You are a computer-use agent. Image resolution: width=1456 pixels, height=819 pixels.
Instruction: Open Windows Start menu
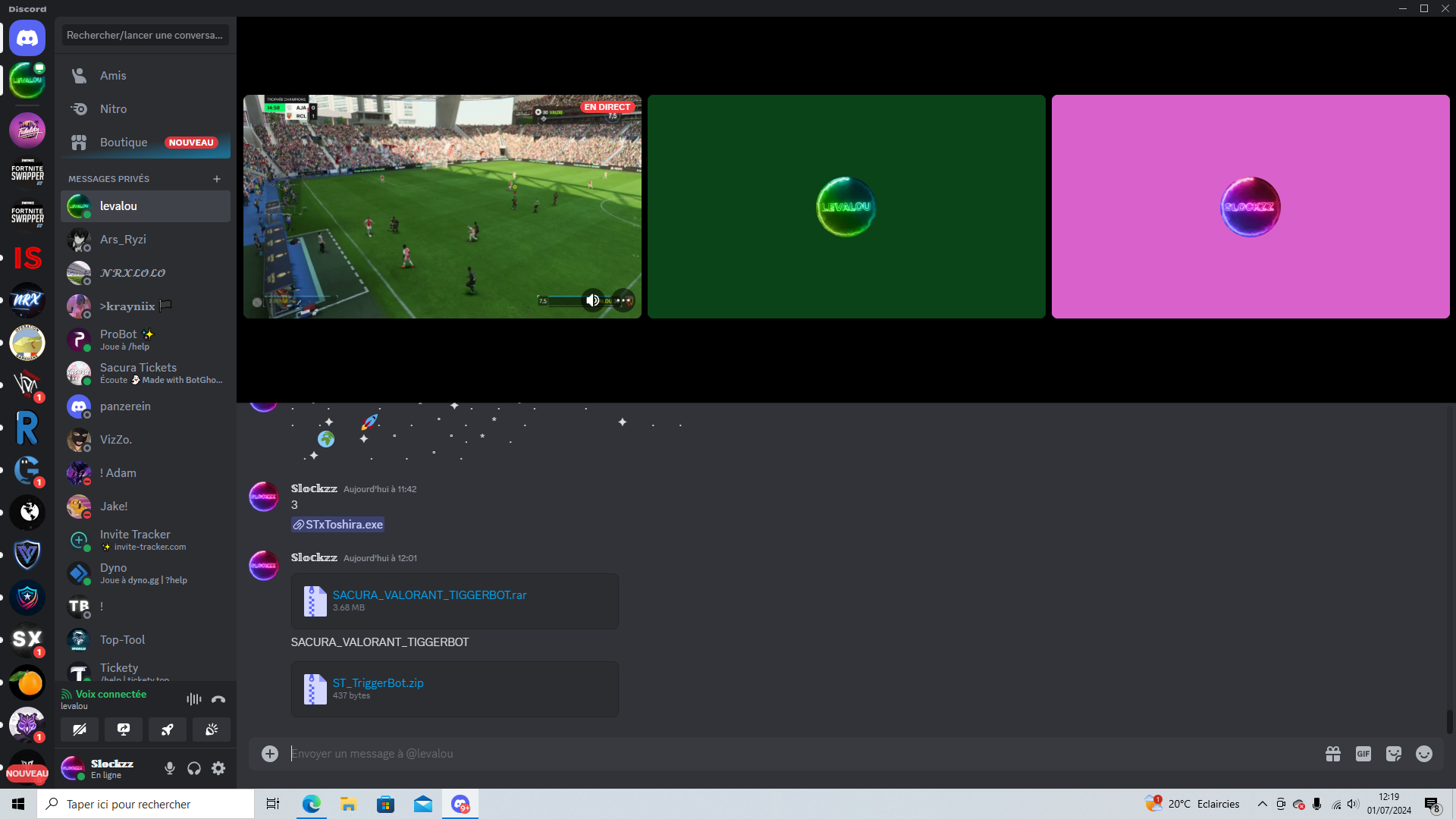tap(18, 804)
